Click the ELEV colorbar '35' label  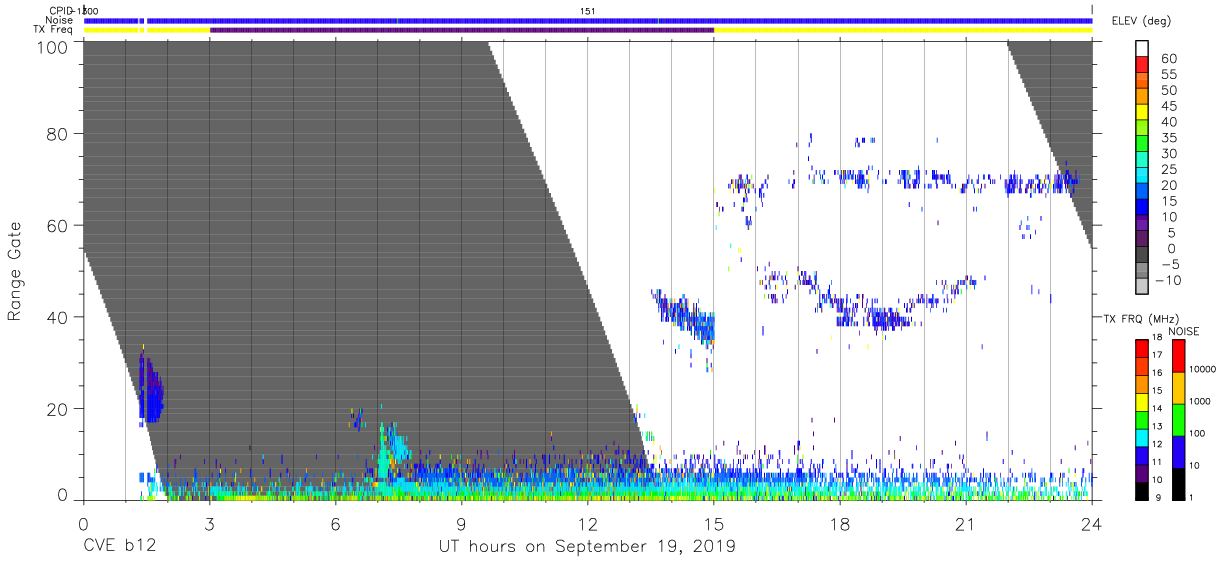(x=1167, y=138)
